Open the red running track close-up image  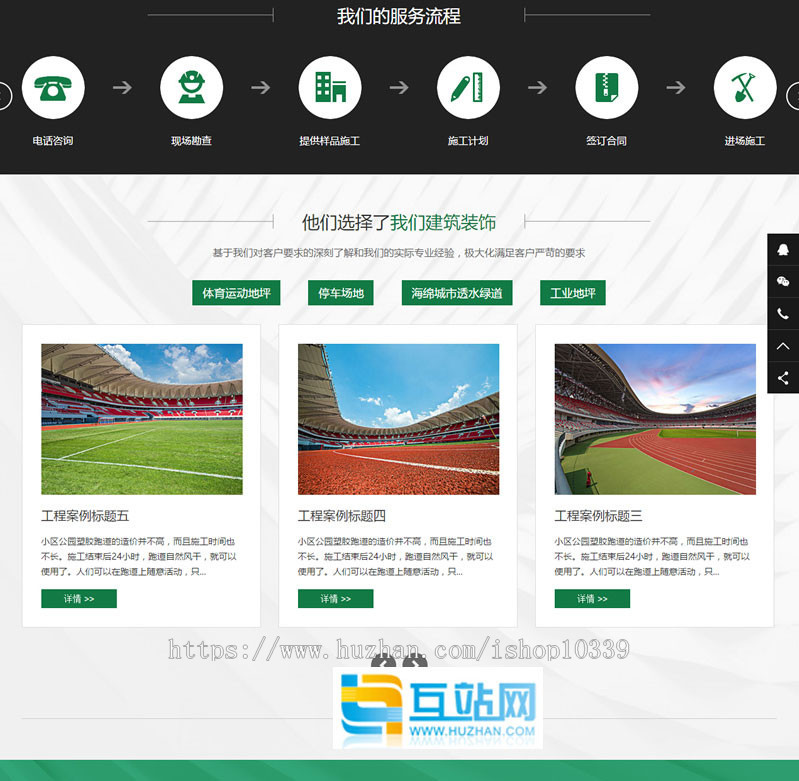(398, 419)
